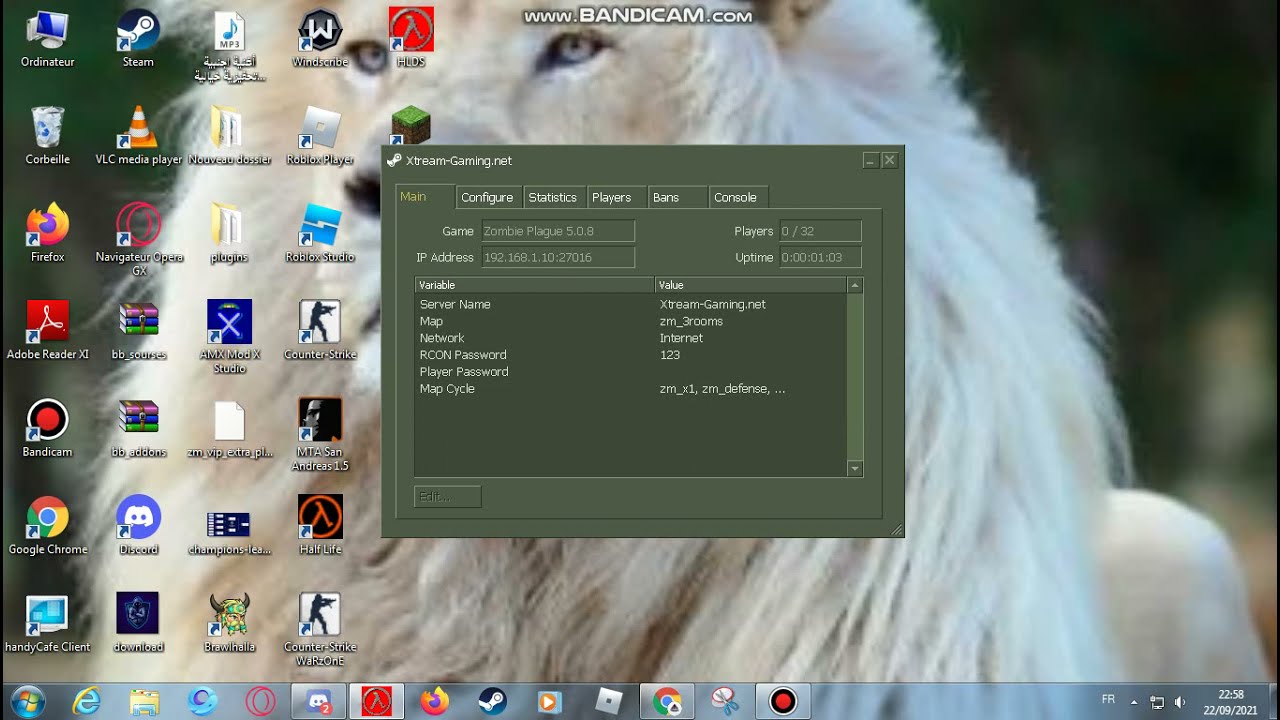Open Bandicam desktop shortcut
Screen dimensions: 1280x720
[x=47, y=428]
